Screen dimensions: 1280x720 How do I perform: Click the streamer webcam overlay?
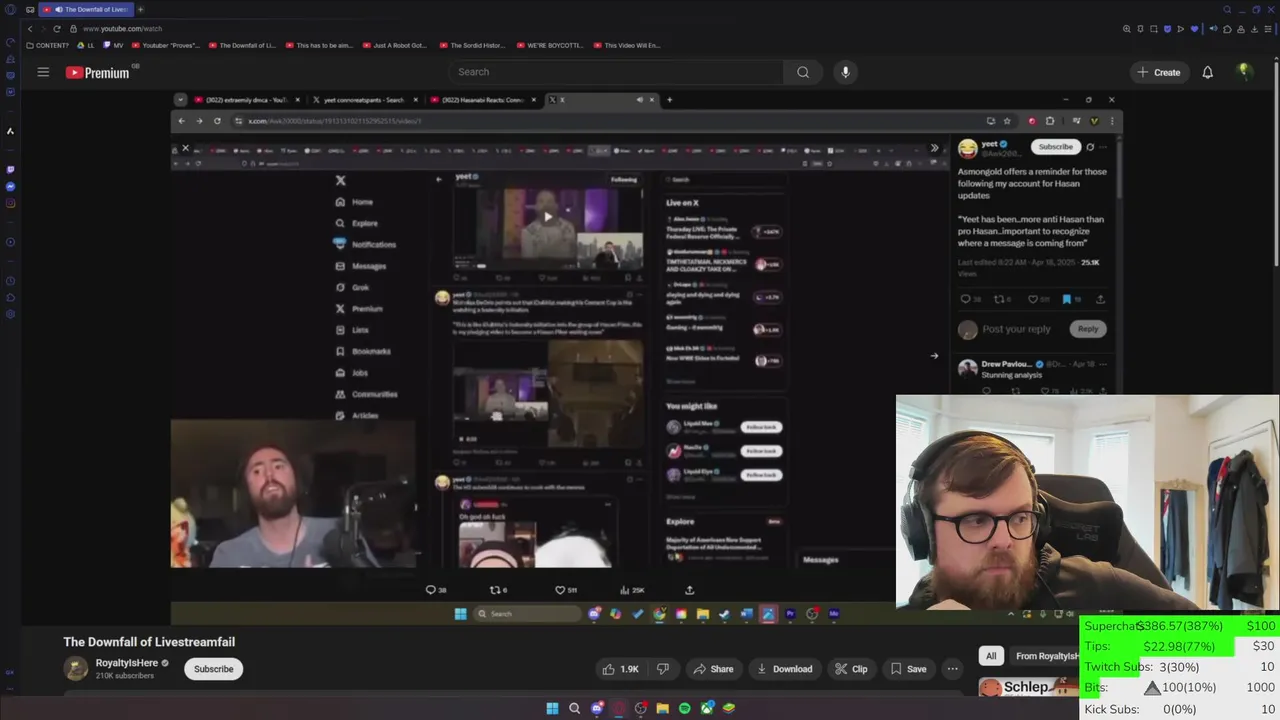point(1088,502)
